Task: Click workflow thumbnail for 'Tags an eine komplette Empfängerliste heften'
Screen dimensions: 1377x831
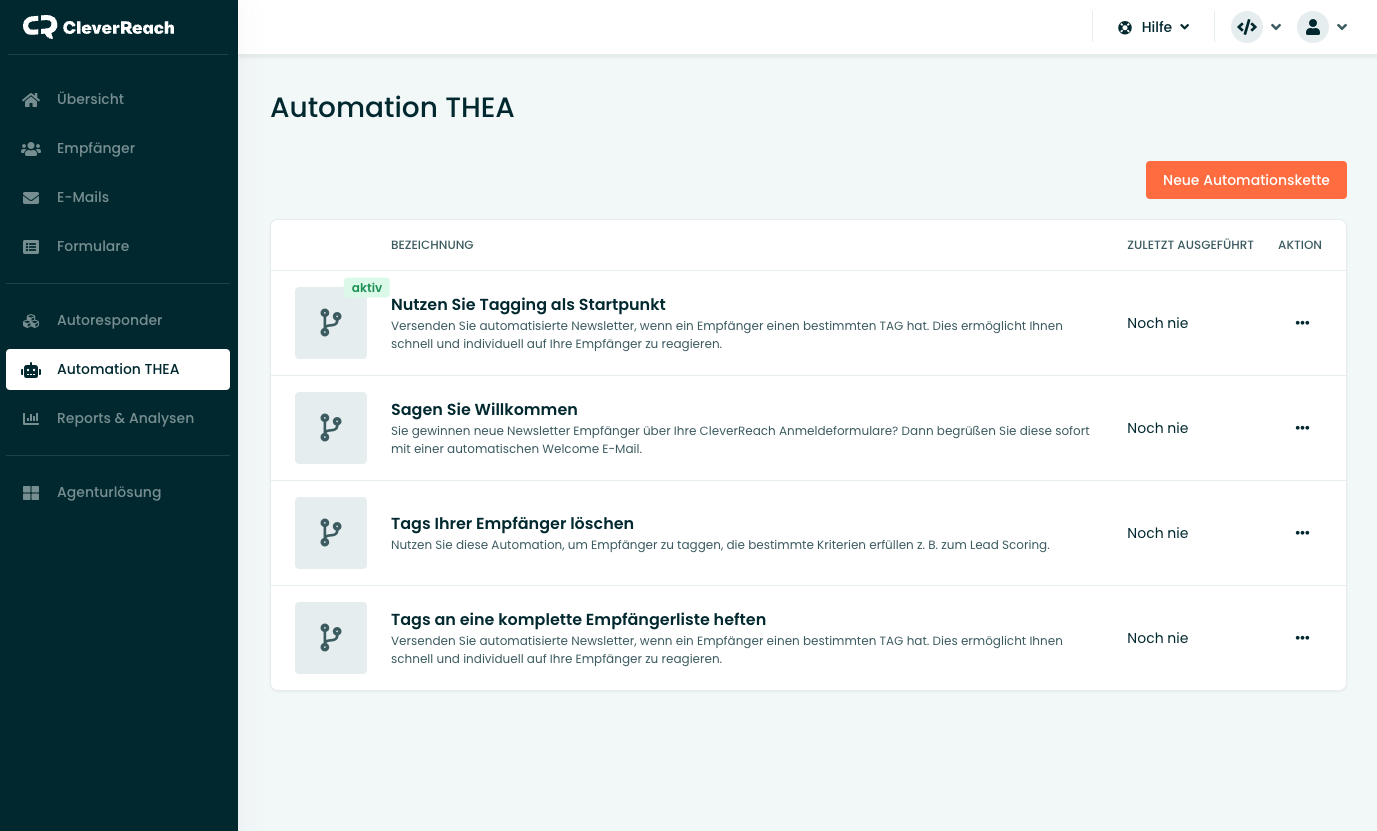Action: pos(331,638)
